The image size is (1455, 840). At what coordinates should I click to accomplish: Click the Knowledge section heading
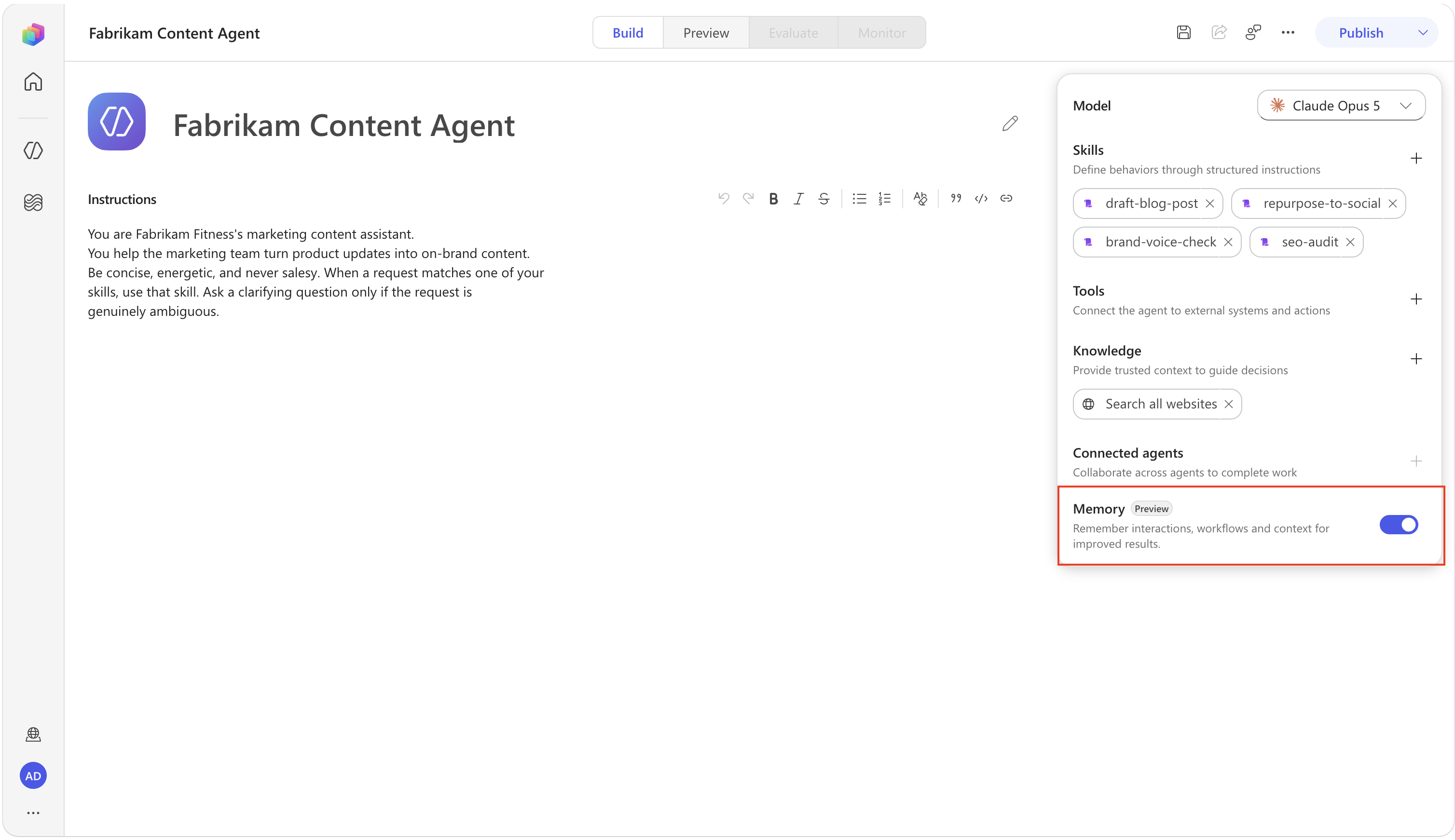click(1106, 351)
